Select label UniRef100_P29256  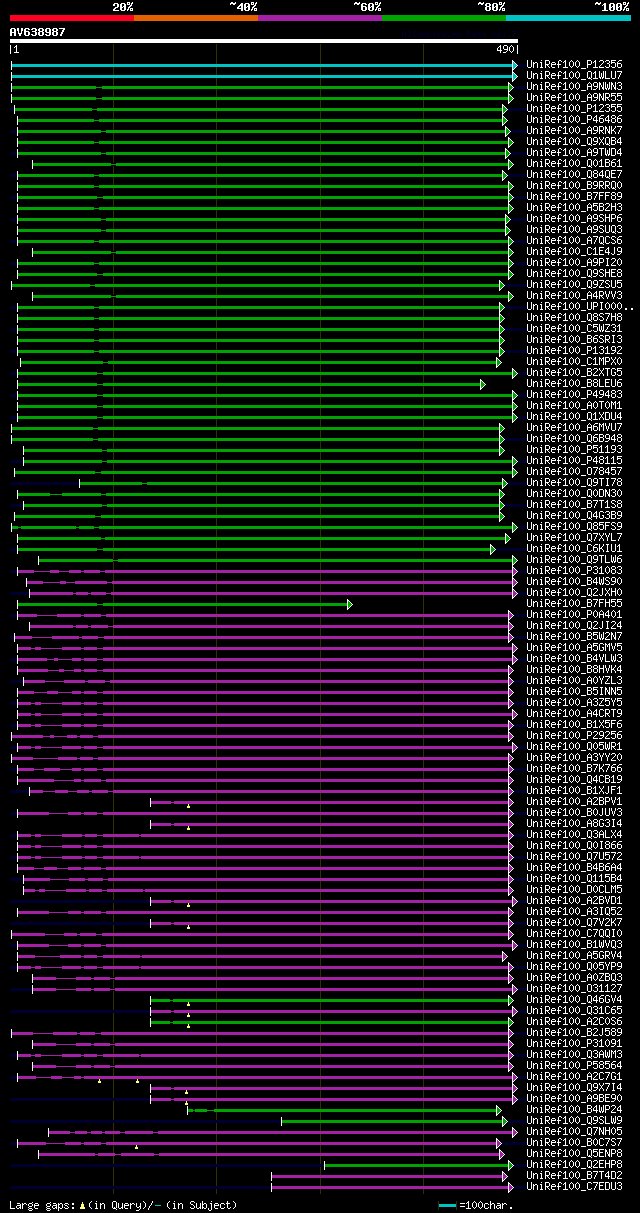pyautogui.click(x=574, y=735)
